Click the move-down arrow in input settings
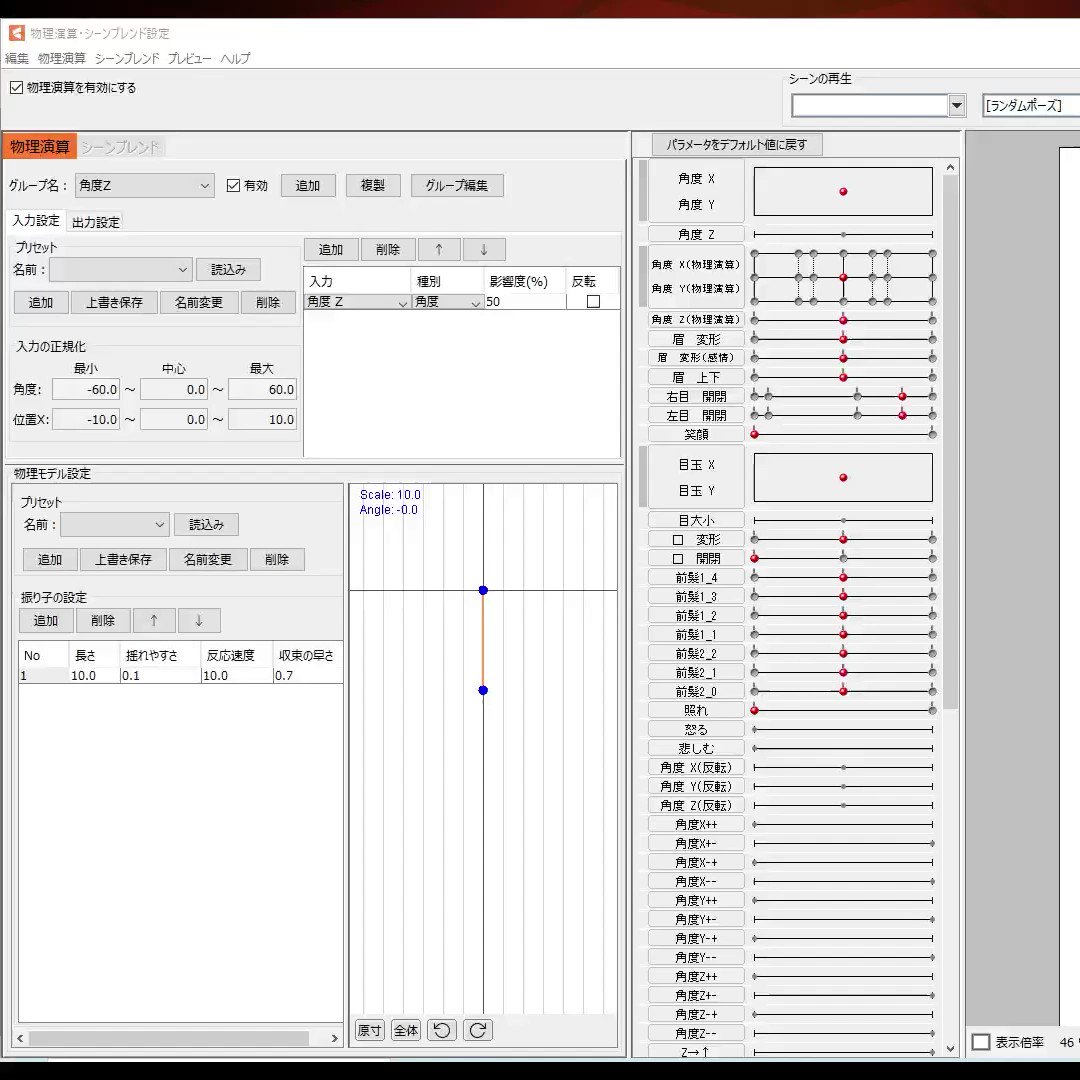 pos(484,249)
